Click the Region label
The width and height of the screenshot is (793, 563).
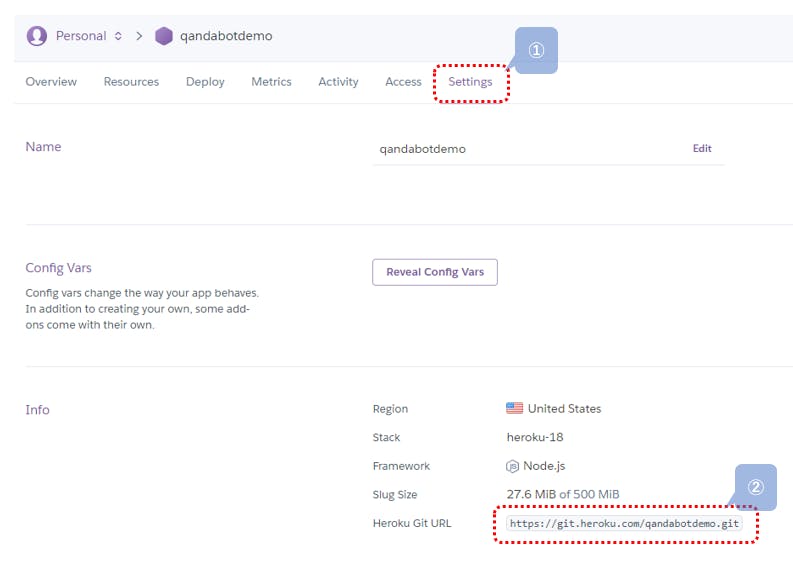(x=390, y=409)
